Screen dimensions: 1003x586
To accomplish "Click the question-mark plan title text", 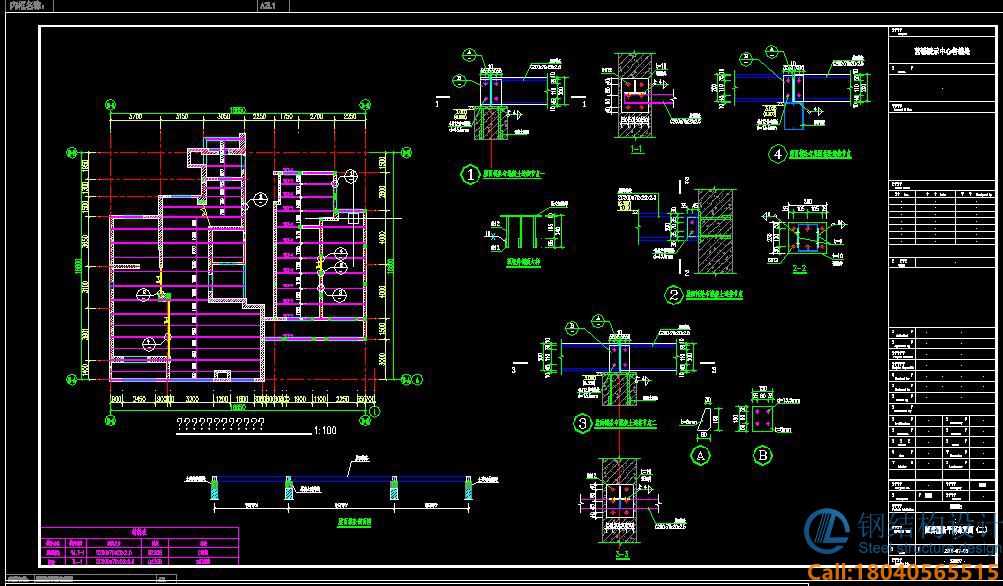I will click(x=220, y=425).
